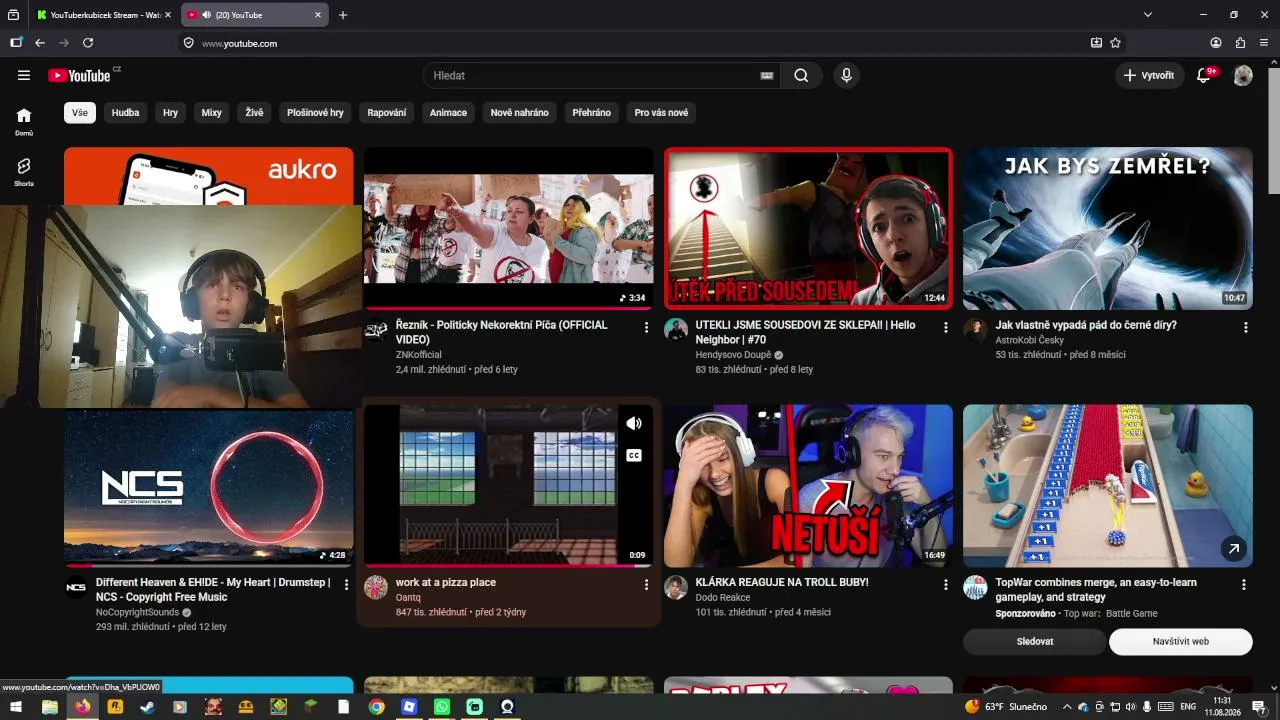Open more options for the Hello Neighbor video
The height and width of the screenshot is (720, 1280).
point(946,328)
